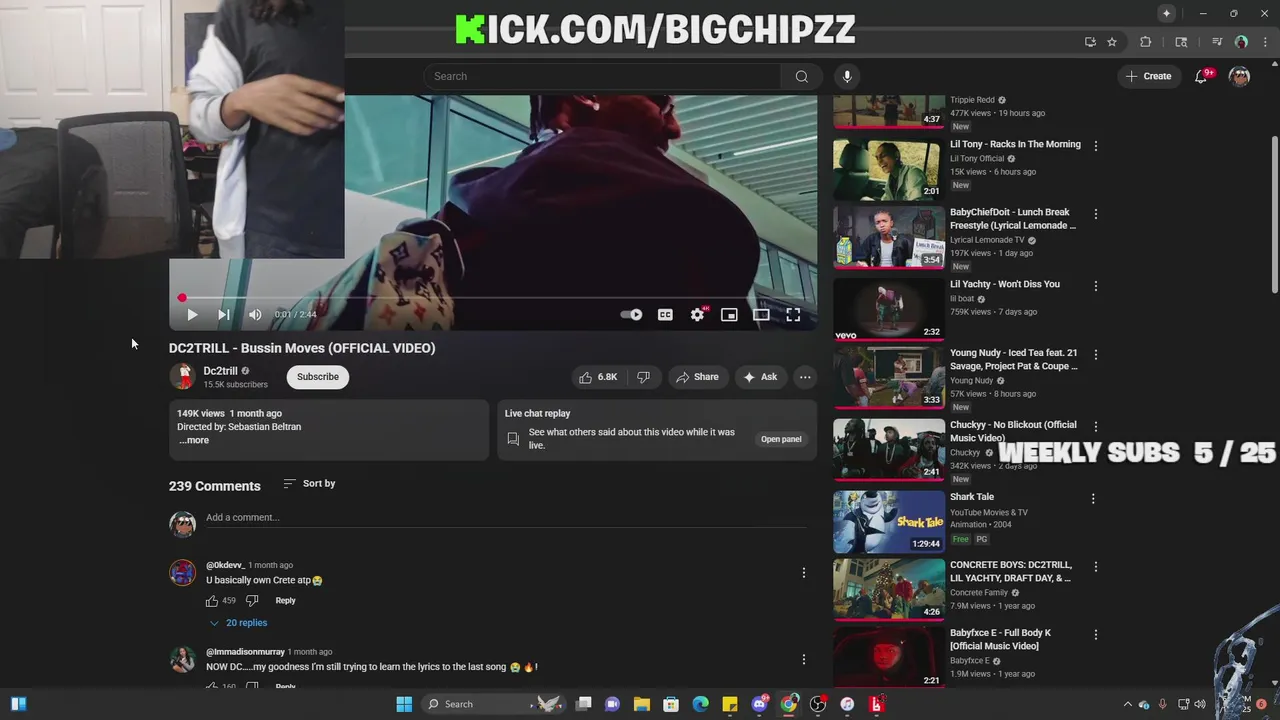Bookmark this page with star icon
1280x720 pixels.
pos(1112,42)
